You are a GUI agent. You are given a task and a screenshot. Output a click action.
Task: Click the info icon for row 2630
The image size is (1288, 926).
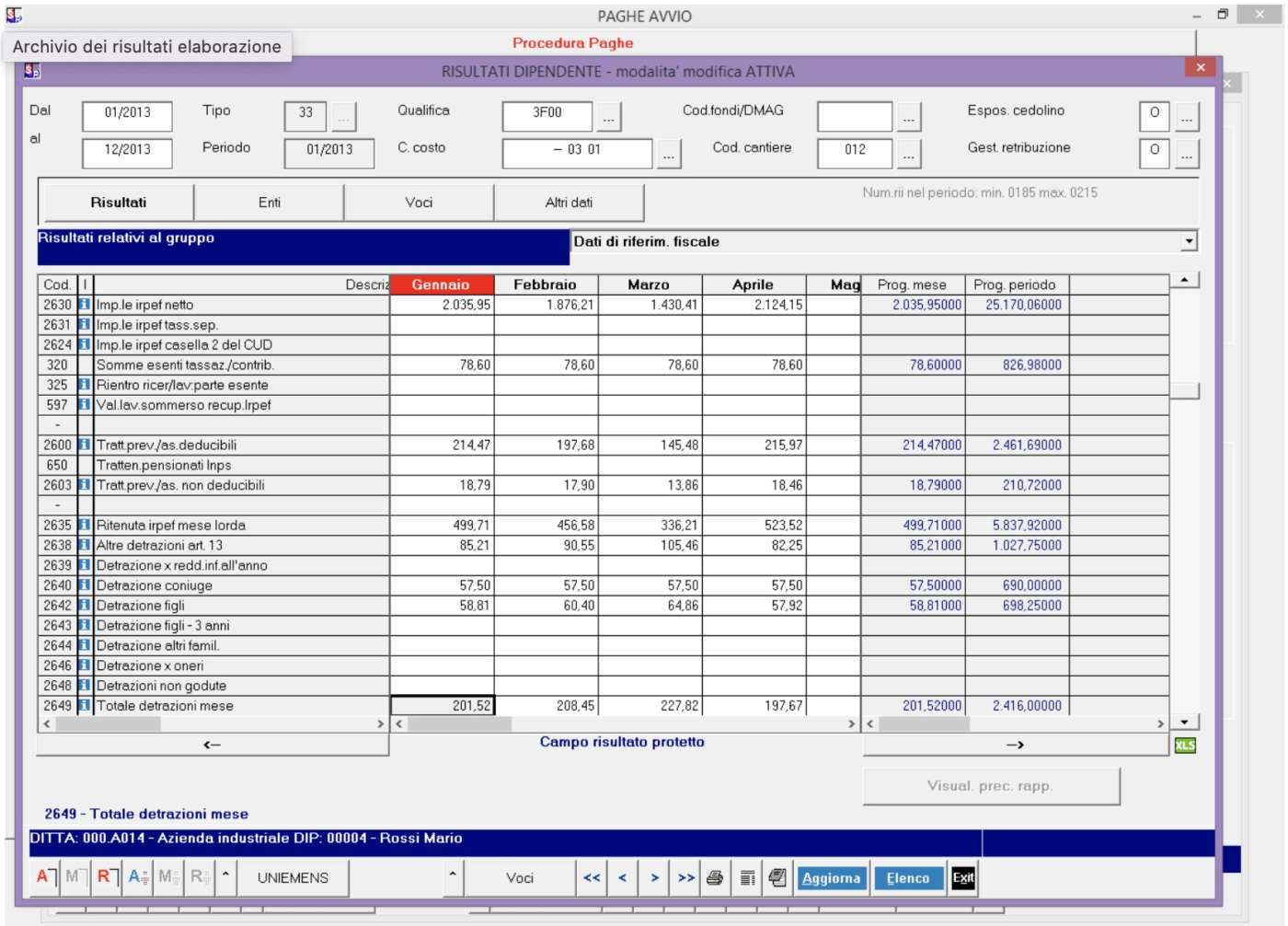pyautogui.click(x=85, y=305)
